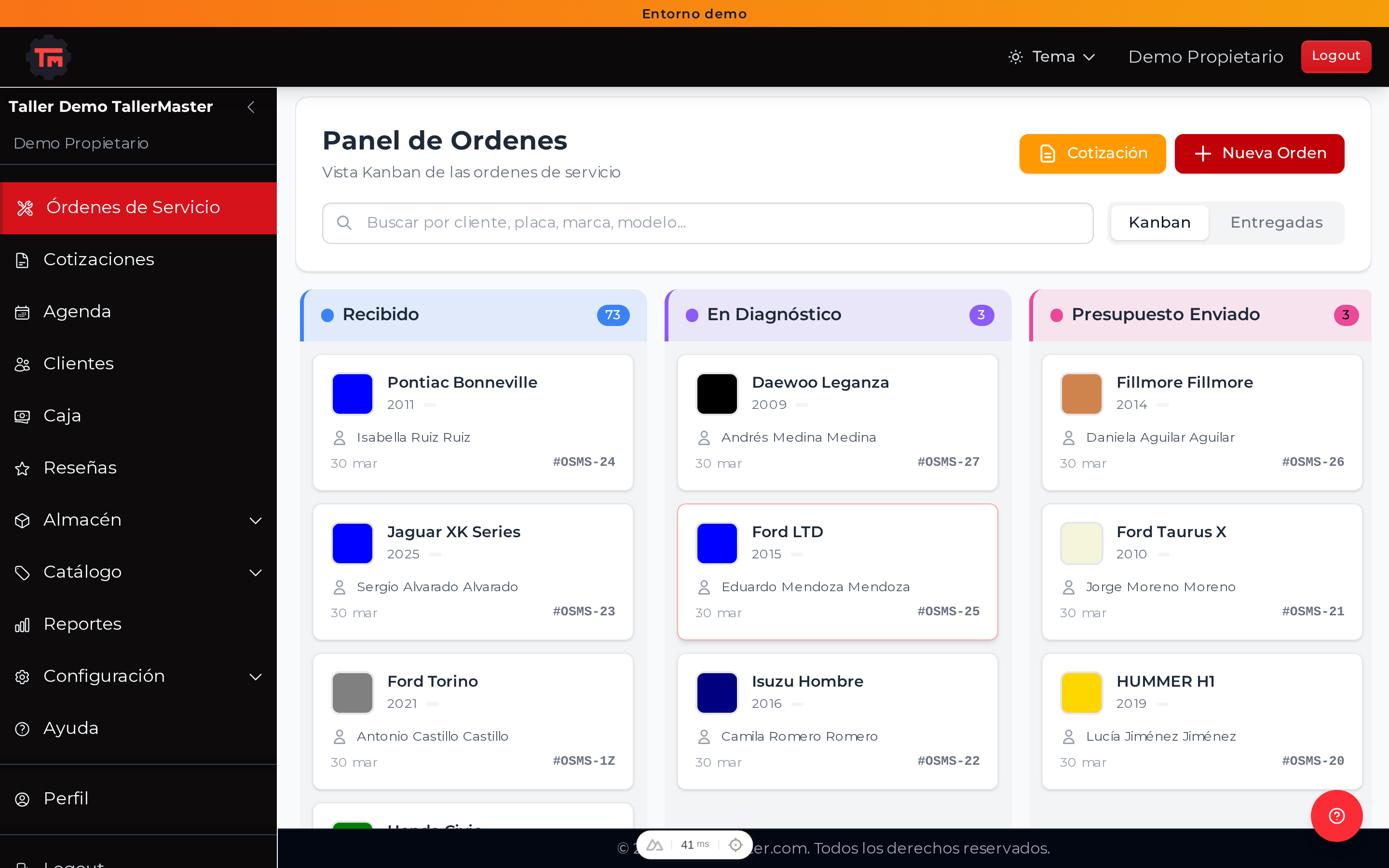Click the magnifier icon in search box

tap(344, 223)
